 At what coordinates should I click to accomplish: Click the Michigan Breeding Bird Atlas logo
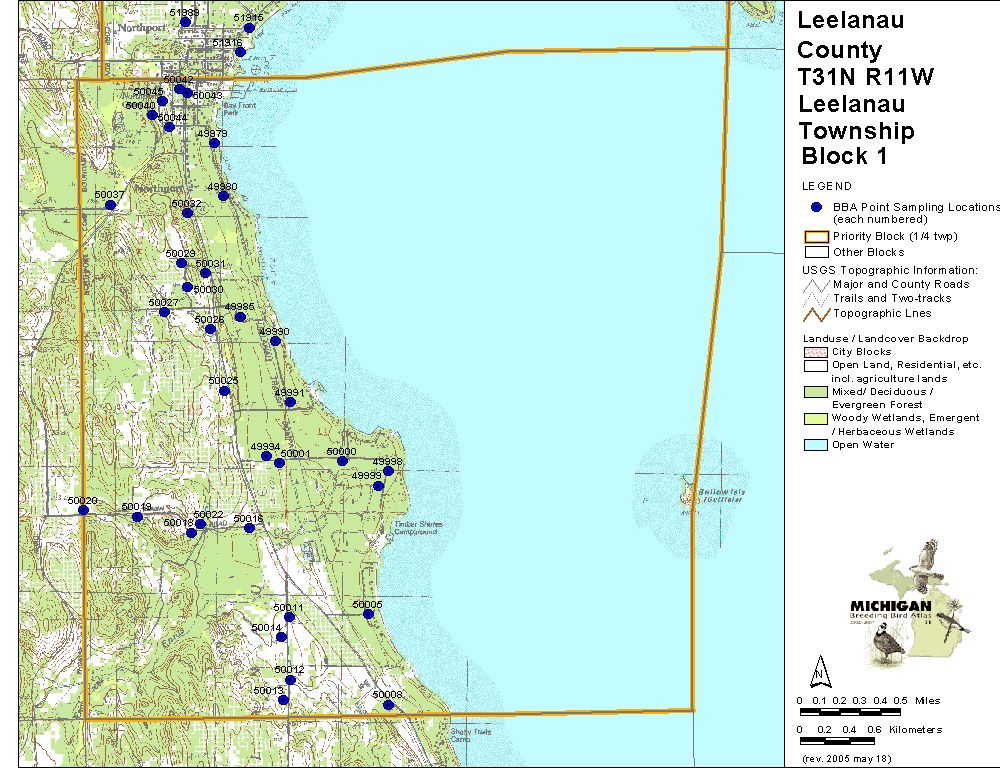click(905, 603)
